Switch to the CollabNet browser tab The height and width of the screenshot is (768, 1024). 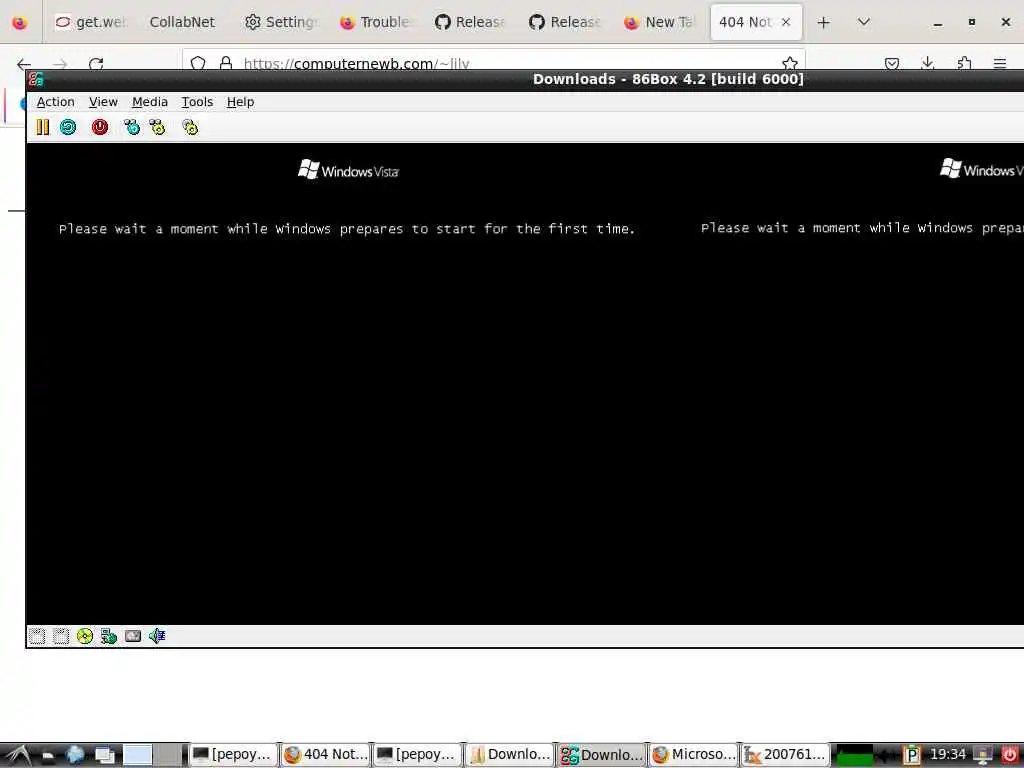pos(182,22)
